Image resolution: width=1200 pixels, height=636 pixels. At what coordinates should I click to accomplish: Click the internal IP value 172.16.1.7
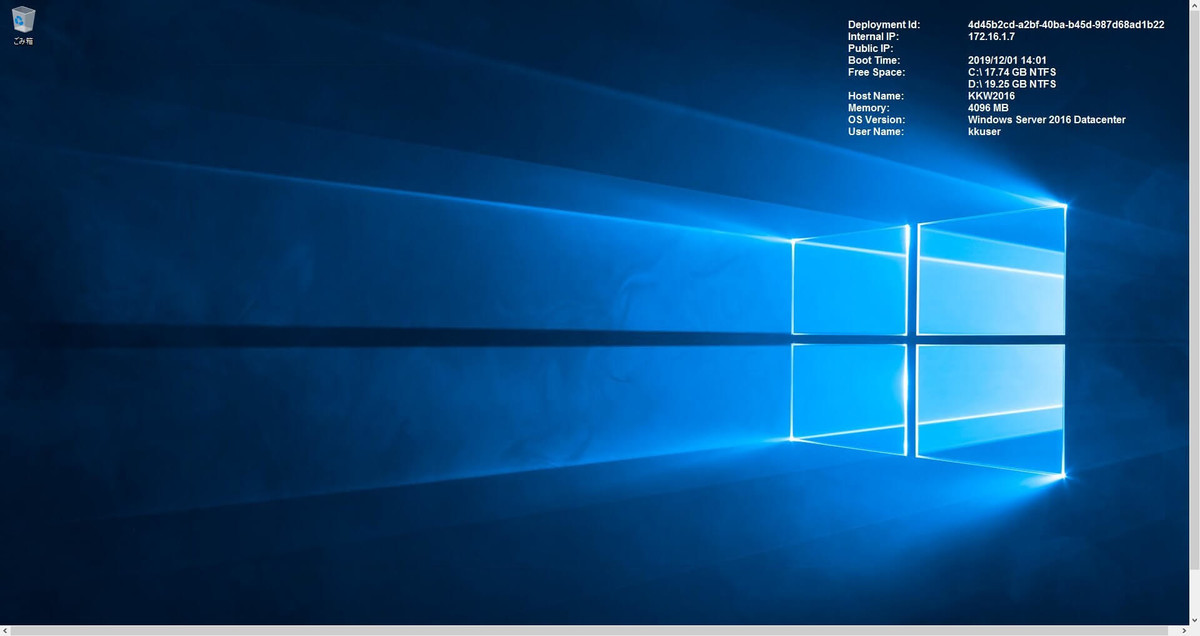(x=991, y=37)
